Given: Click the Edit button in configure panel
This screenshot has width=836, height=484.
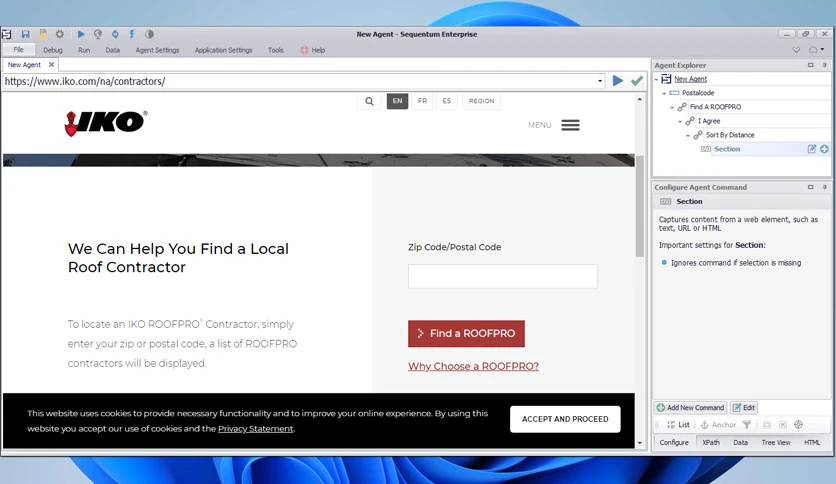Looking at the screenshot, I should [x=744, y=408].
